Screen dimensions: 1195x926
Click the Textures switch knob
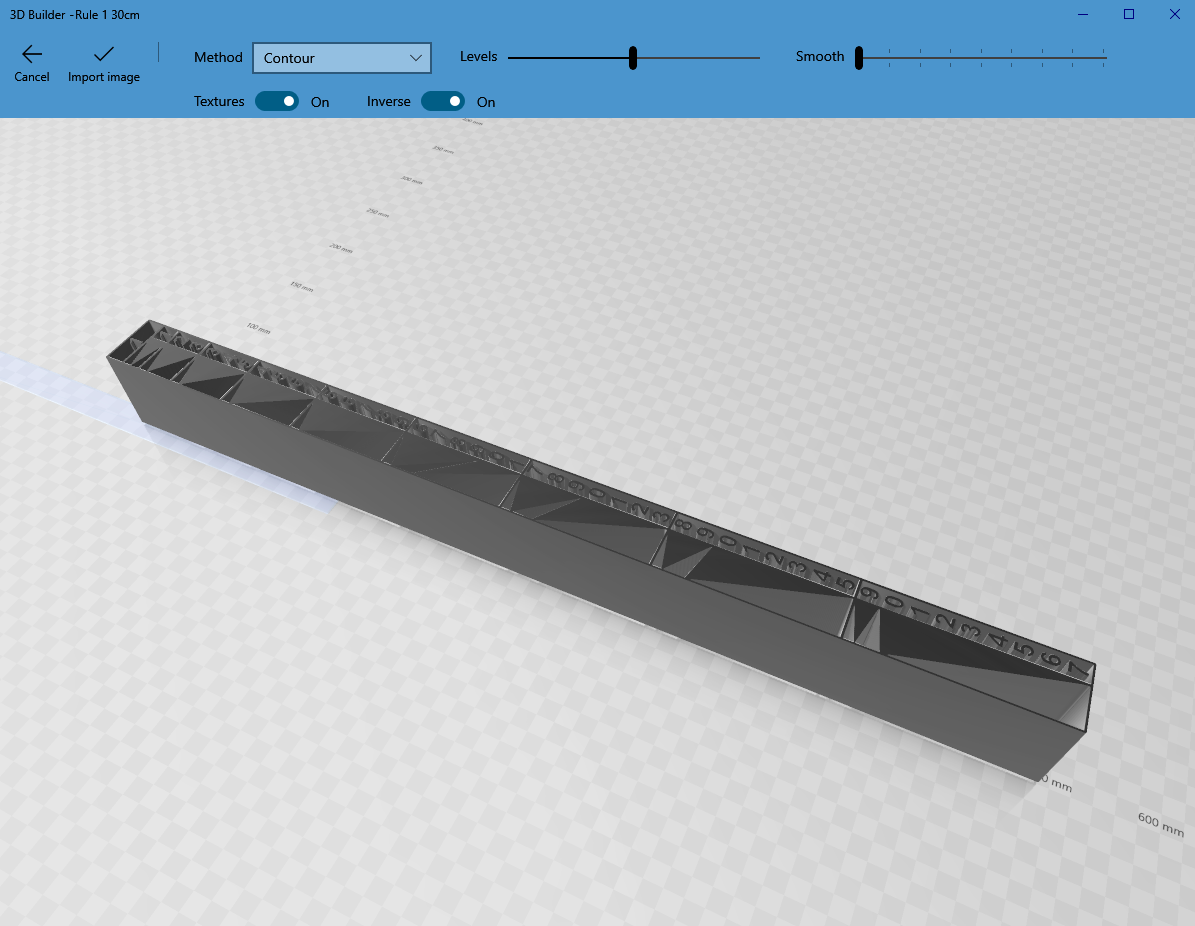[x=287, y=101]
